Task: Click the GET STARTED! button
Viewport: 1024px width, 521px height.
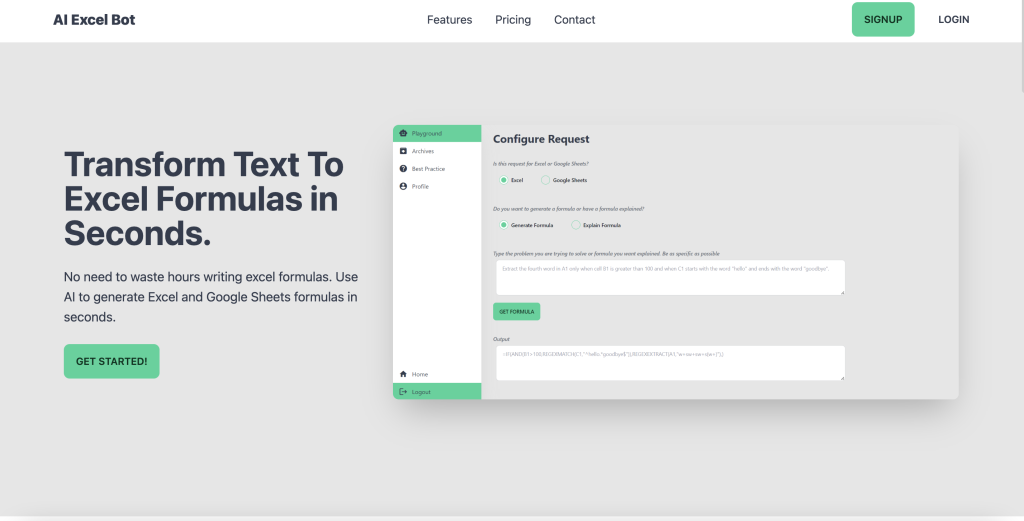Action: (x=112, y=361)
